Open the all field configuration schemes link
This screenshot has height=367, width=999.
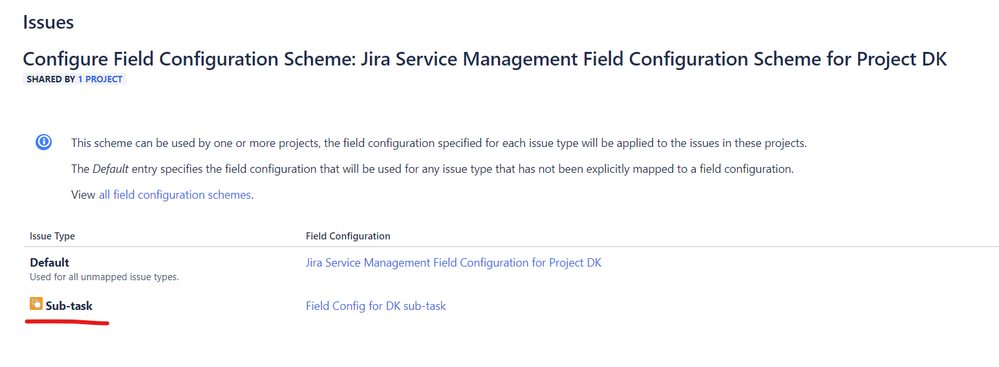175,195
